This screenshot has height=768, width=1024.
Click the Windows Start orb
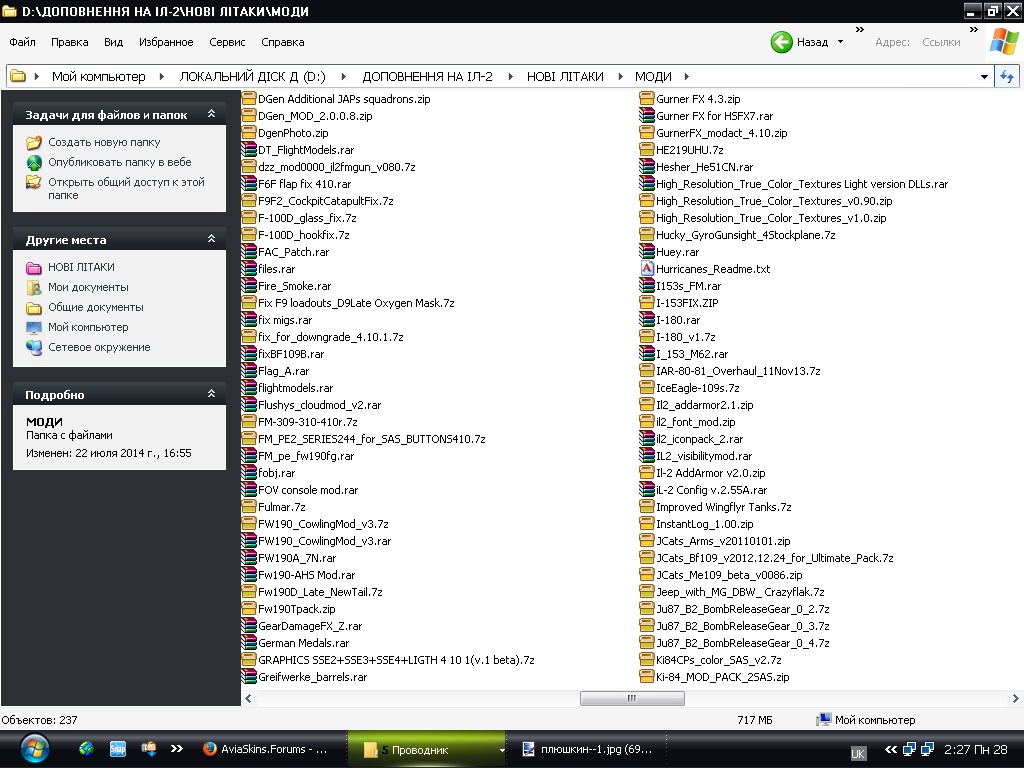tap(34, 750)
